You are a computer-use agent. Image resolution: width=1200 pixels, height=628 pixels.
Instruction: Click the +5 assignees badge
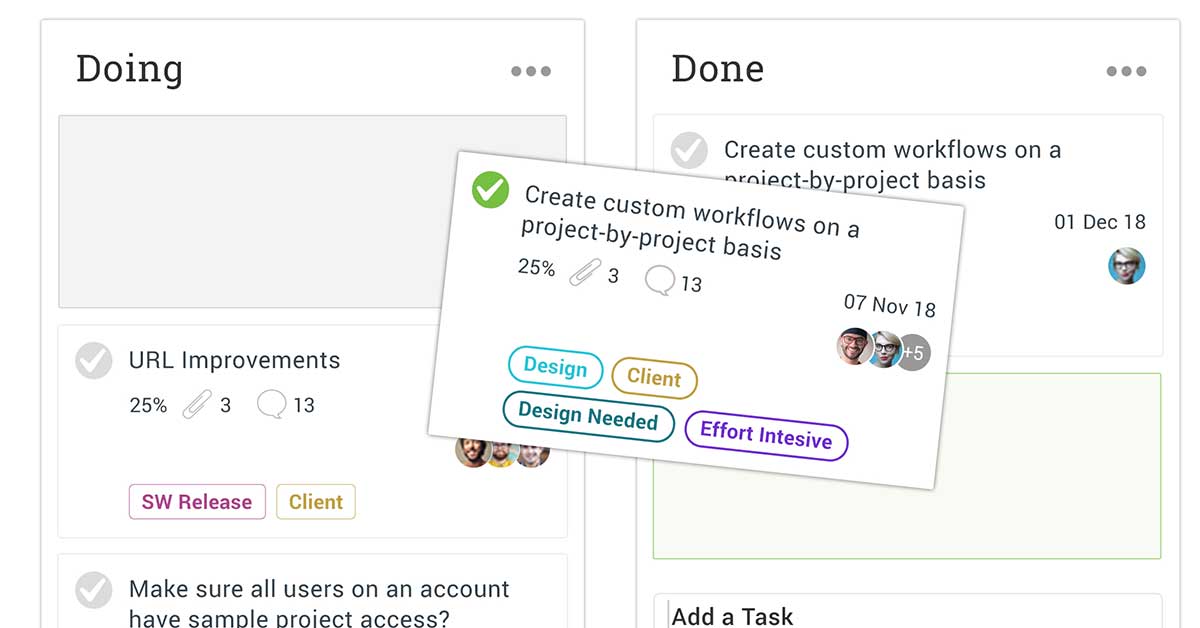tap(912, 353)
